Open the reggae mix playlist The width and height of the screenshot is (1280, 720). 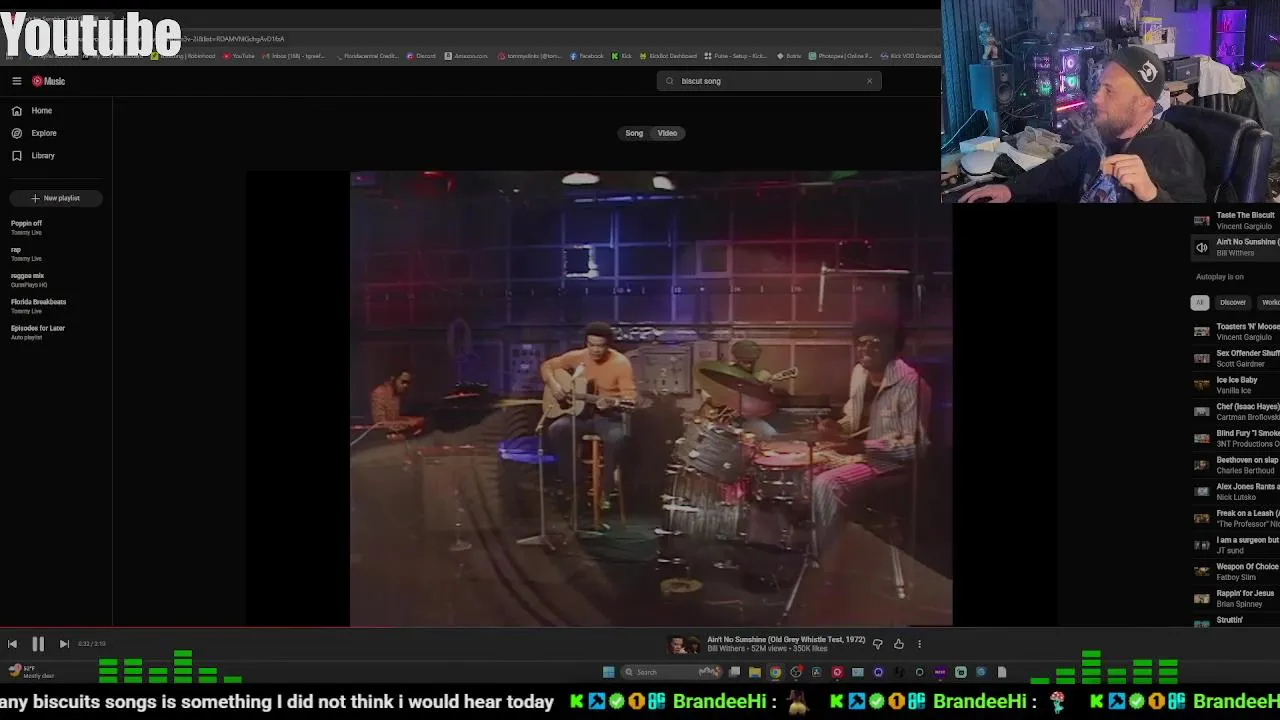tap(29, 280)
